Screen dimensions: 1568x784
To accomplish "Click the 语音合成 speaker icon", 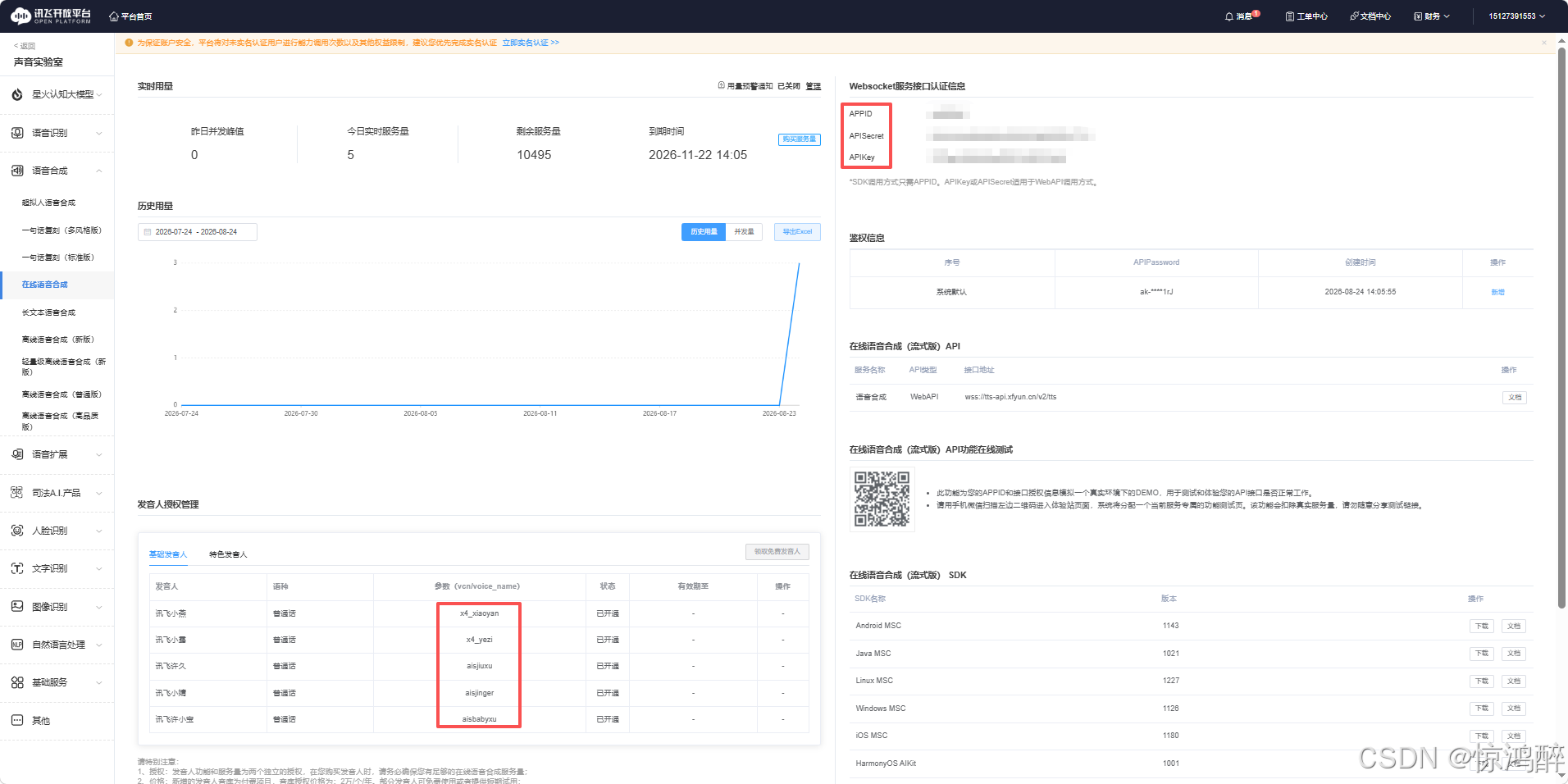I will (17, 171).
